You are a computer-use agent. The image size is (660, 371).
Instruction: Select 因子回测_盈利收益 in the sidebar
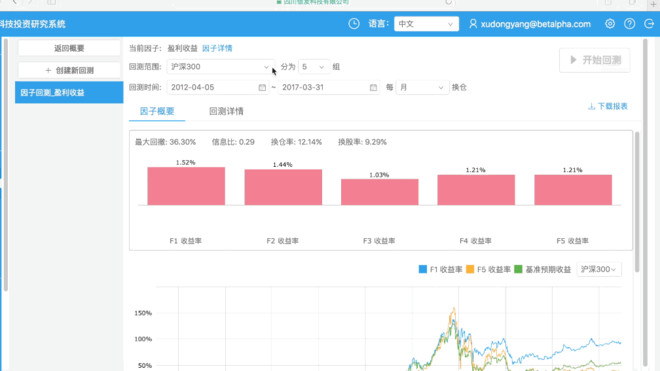tap(69, 92)
